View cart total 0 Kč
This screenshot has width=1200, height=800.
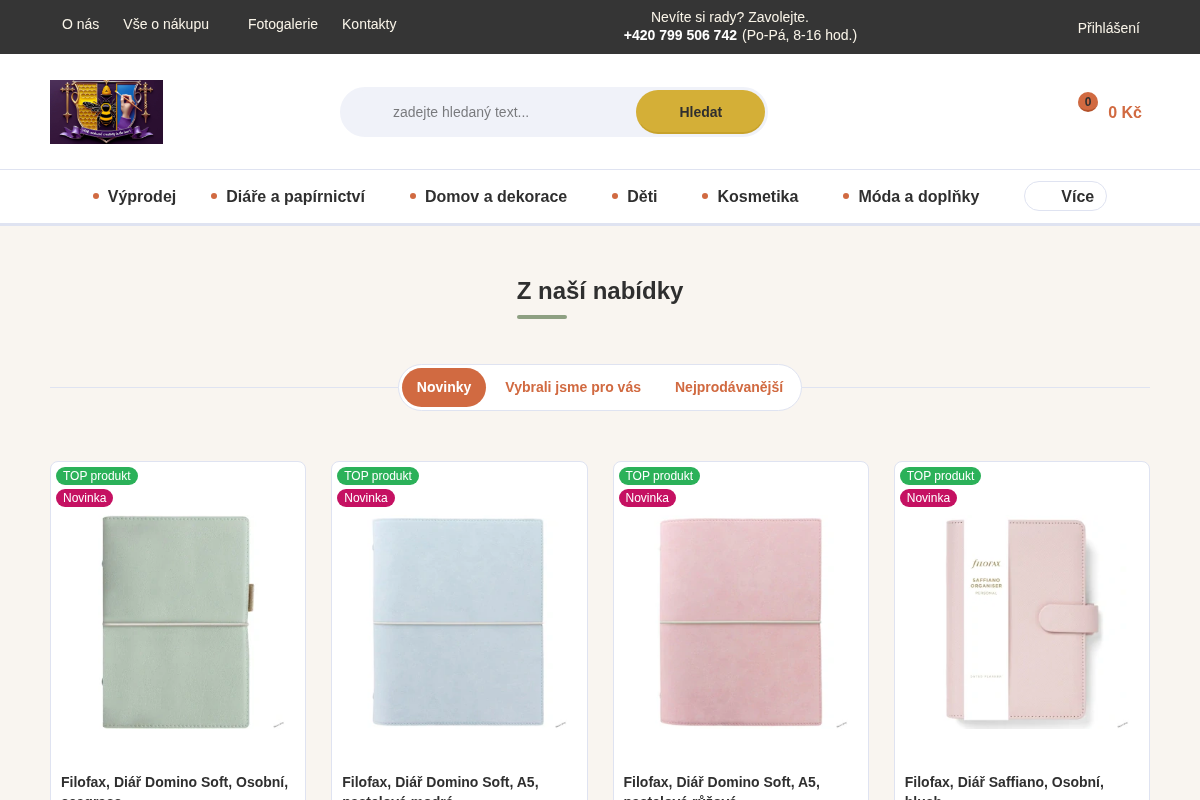click(1125, 113)
